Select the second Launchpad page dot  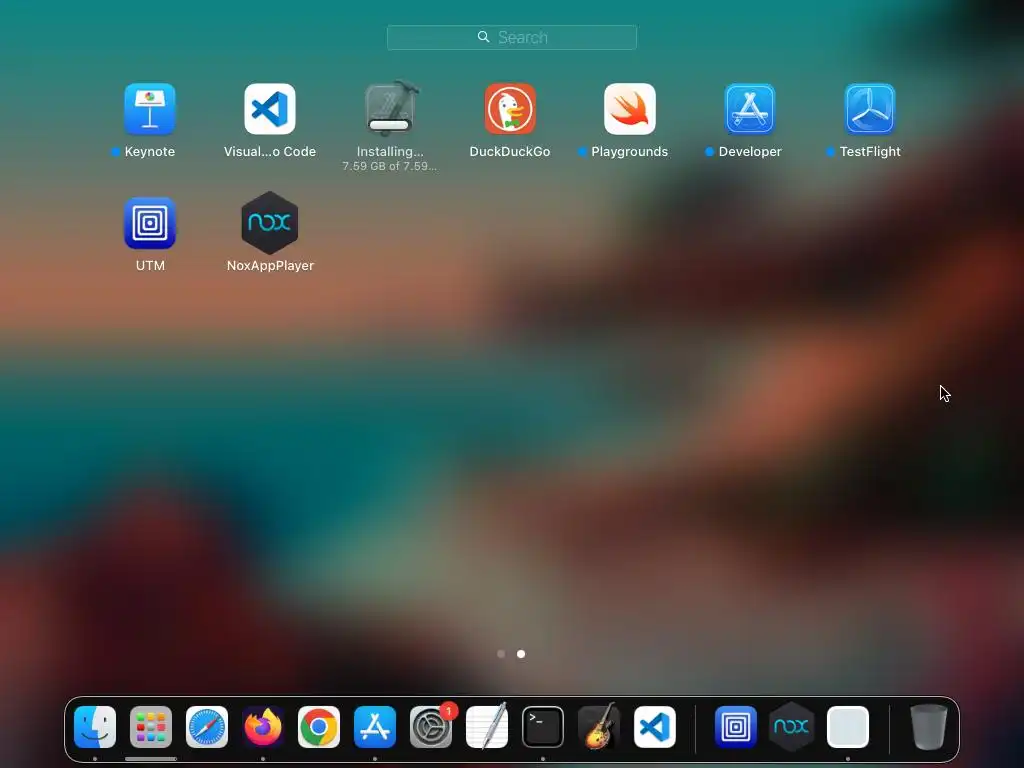(521, 654)
